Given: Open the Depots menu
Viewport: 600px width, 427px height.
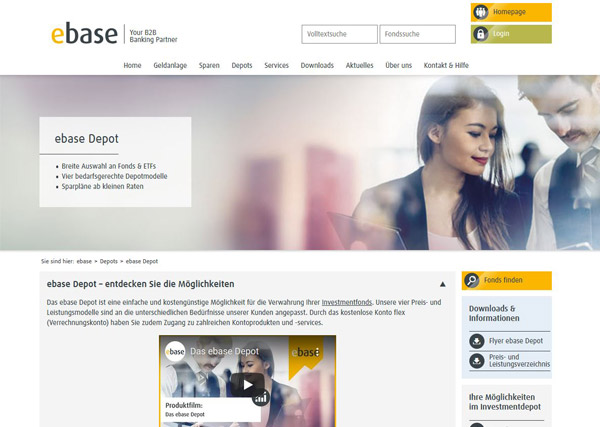Looking at the screenshot, I should pos(241,65).
